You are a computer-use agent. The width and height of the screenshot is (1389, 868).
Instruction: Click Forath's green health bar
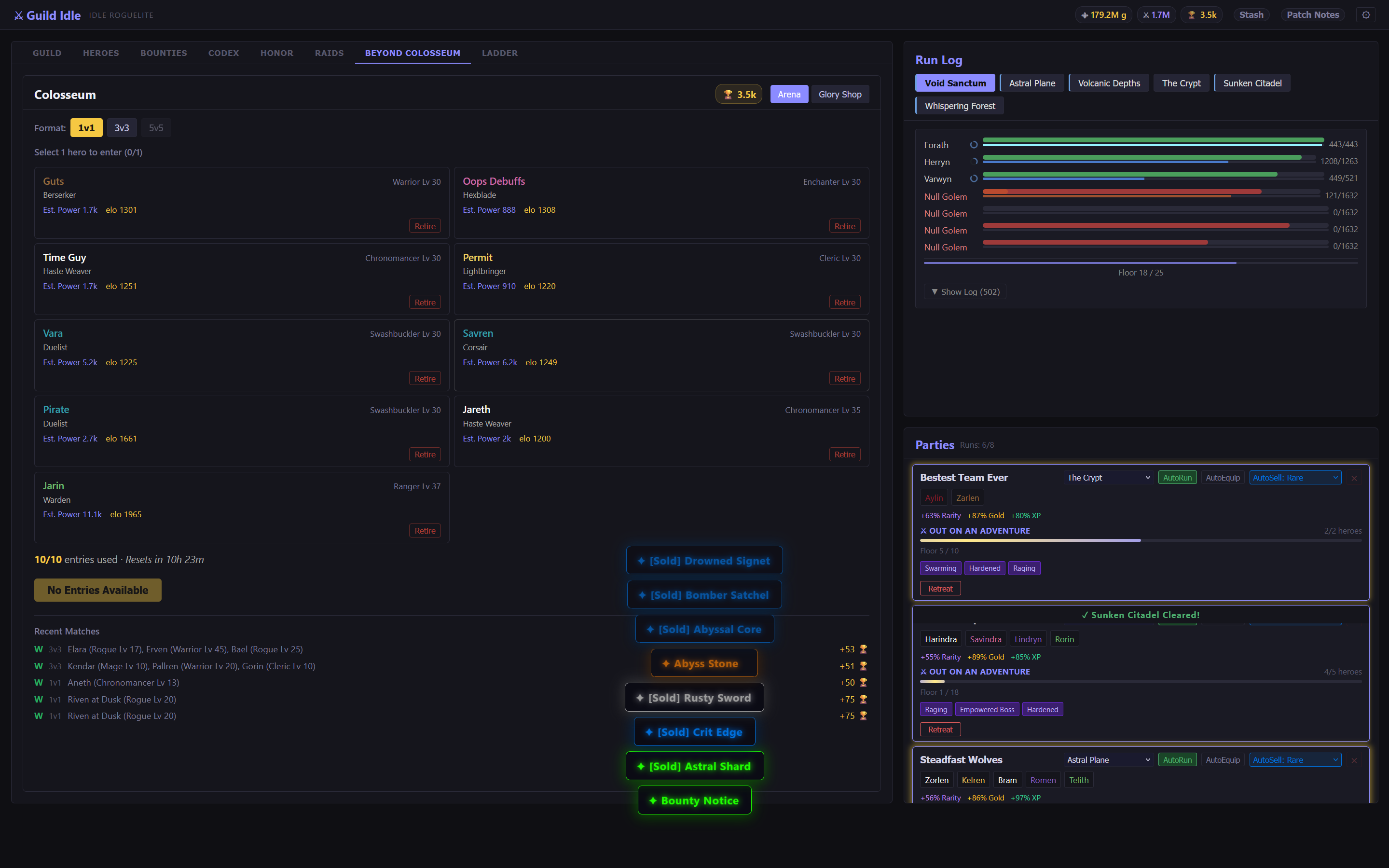[x=1153, y=140]
